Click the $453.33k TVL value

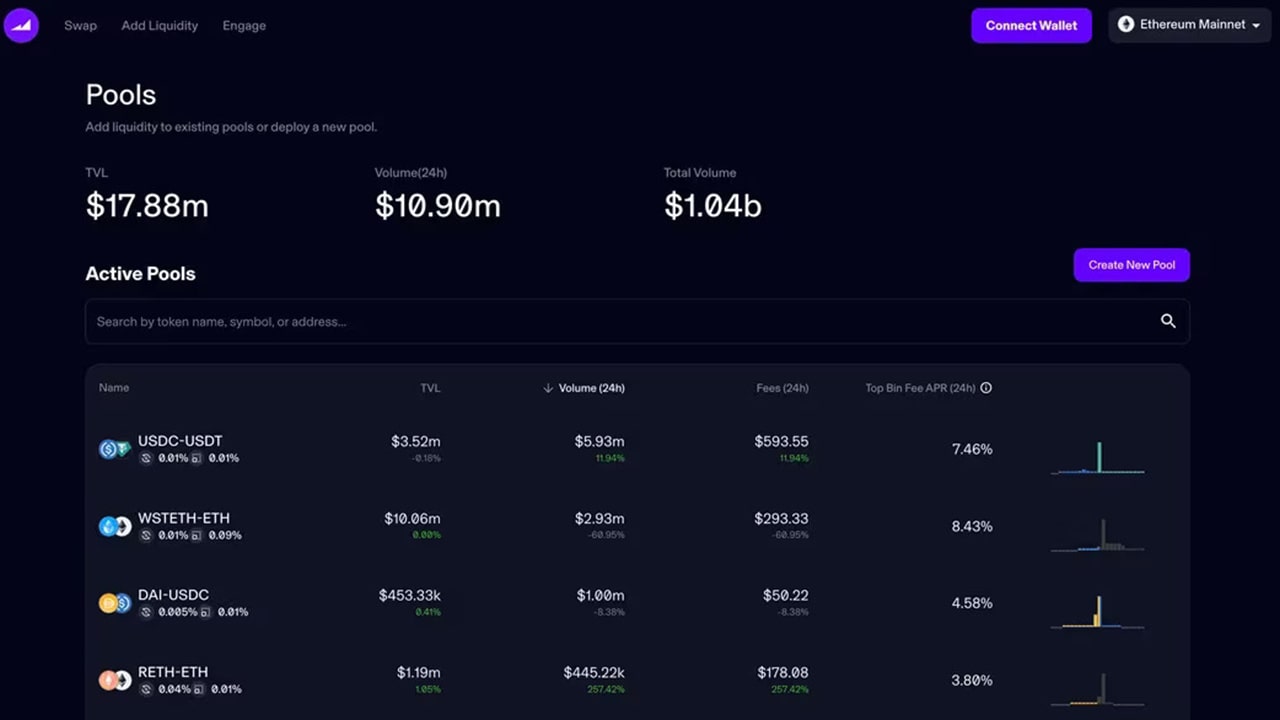409,595
